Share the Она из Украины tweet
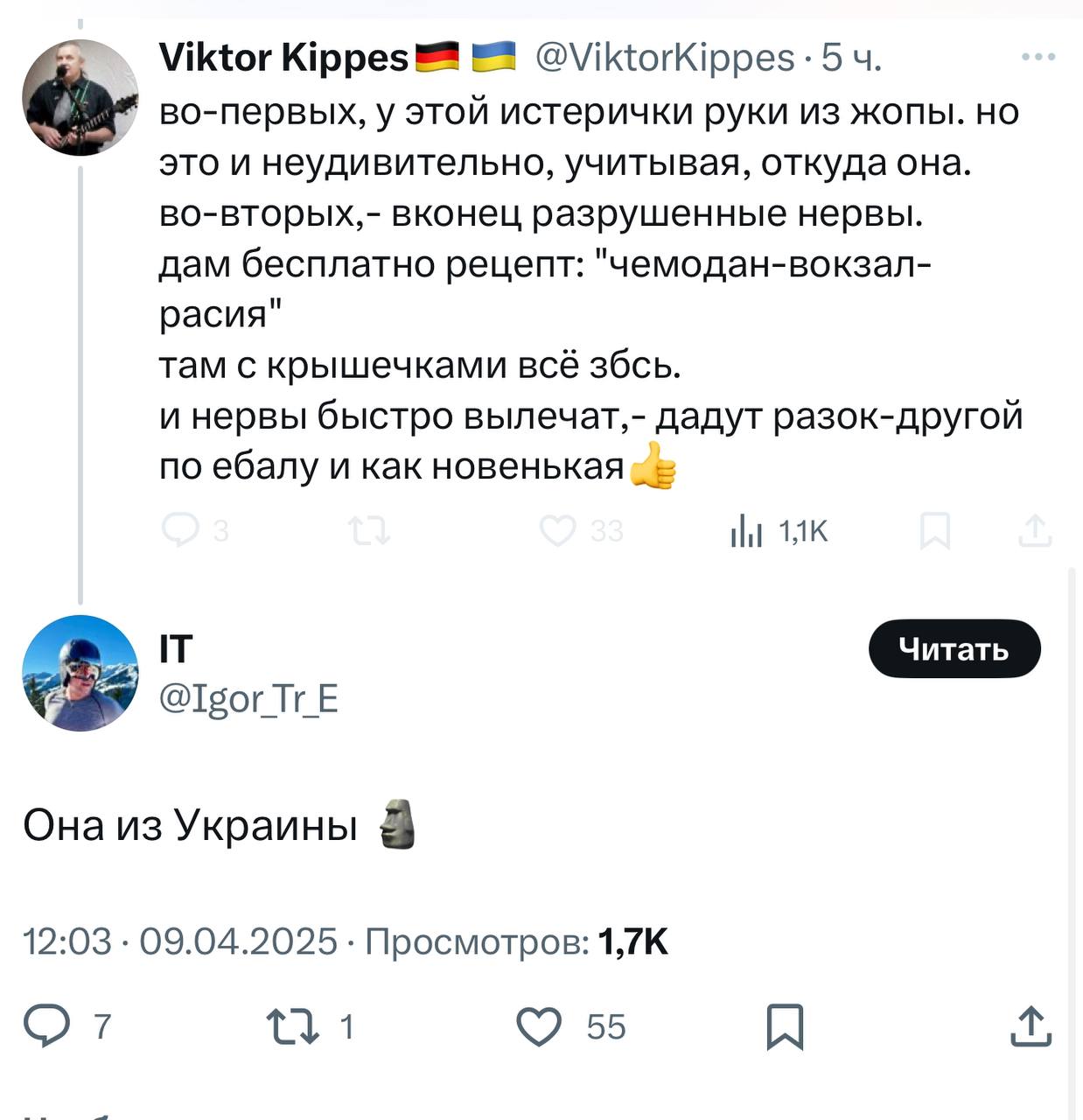Image resolution: width=1083 pixels, height=1120 pixels. pyautogui.click(x=1031, y=1025)
